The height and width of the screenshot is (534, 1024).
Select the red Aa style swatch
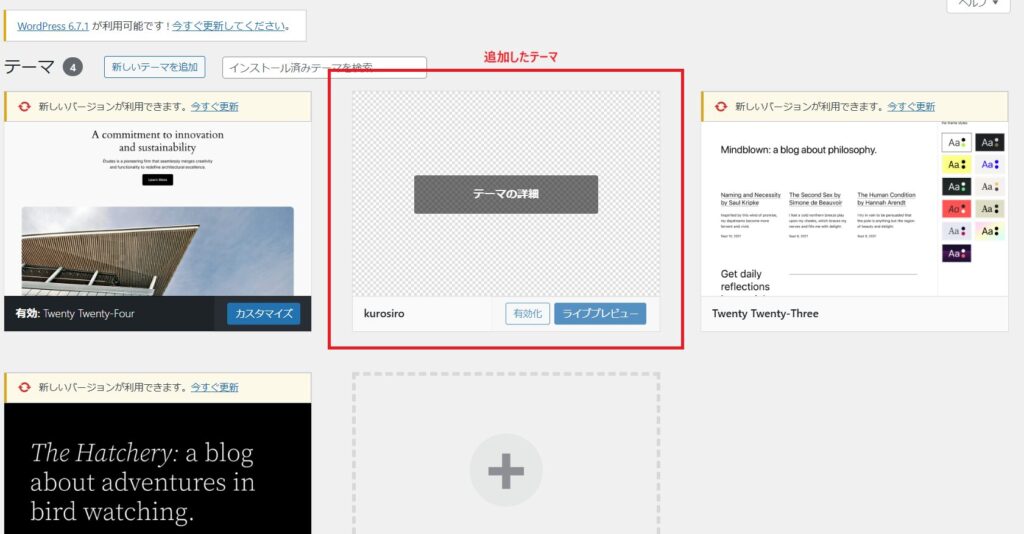(x=957, y=209)
